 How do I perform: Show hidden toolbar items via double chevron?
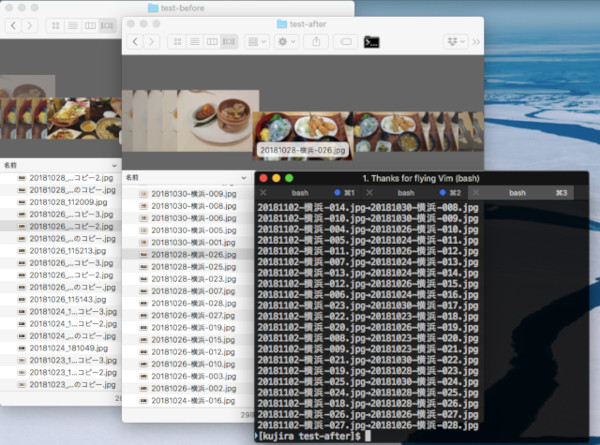click(476, 42)
